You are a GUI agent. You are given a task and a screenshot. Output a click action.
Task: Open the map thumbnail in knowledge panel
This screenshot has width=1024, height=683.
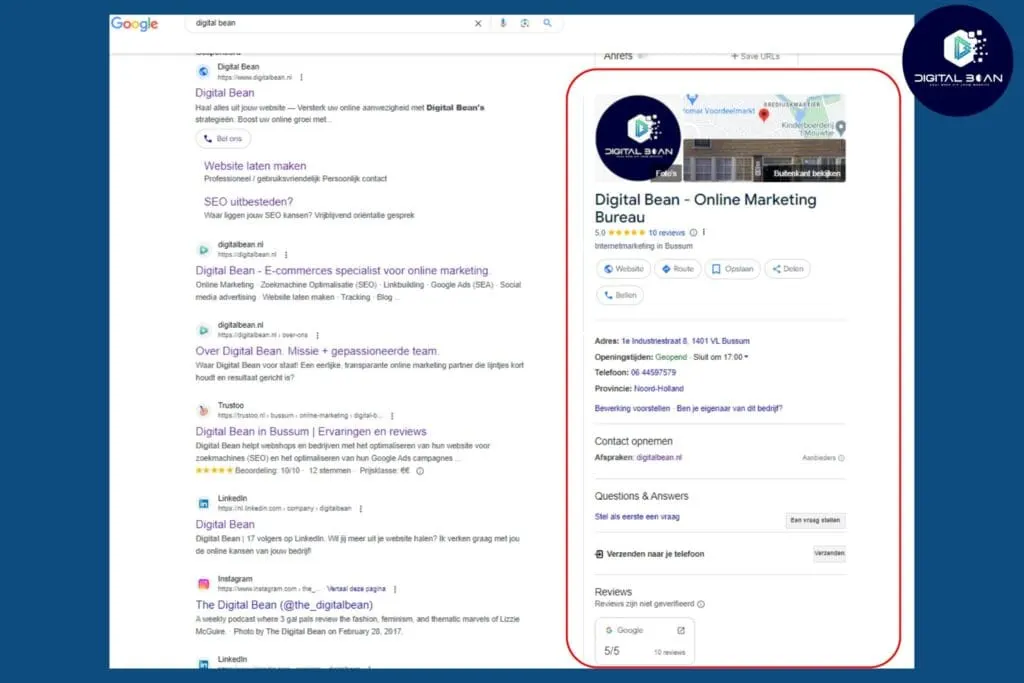click(764, 116)
